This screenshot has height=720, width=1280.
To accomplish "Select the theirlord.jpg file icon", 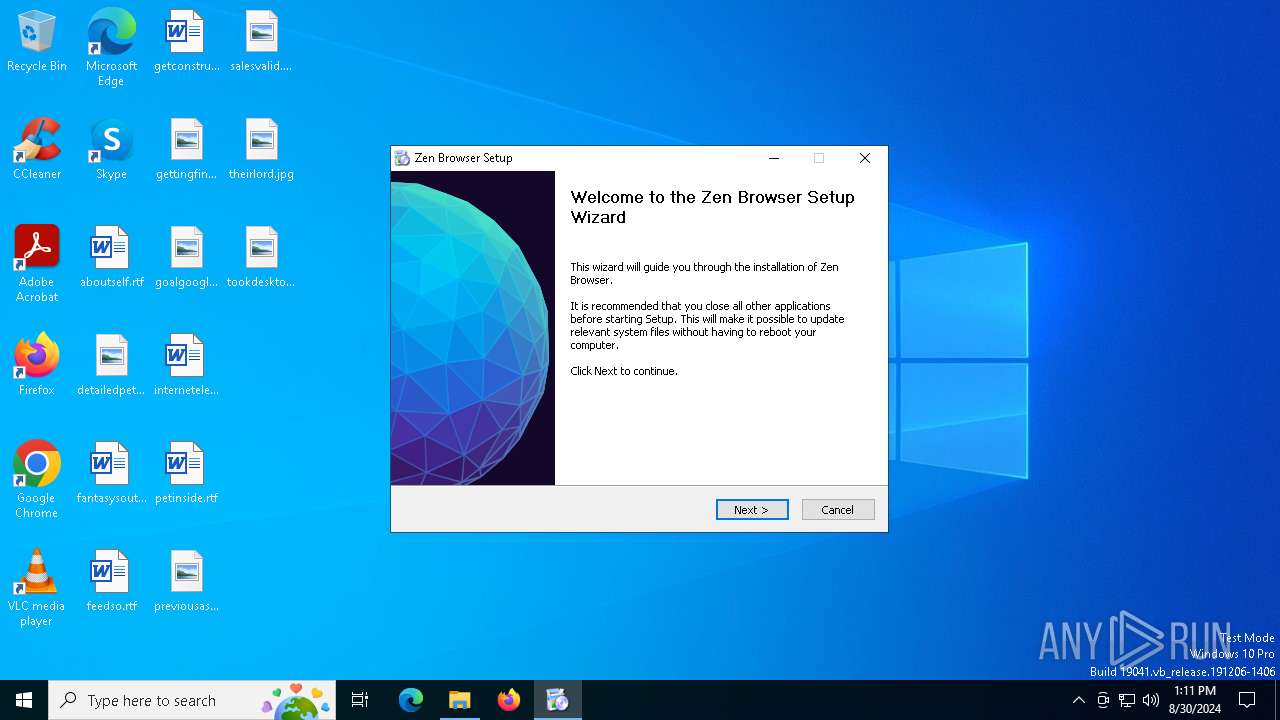I will 261,150.
